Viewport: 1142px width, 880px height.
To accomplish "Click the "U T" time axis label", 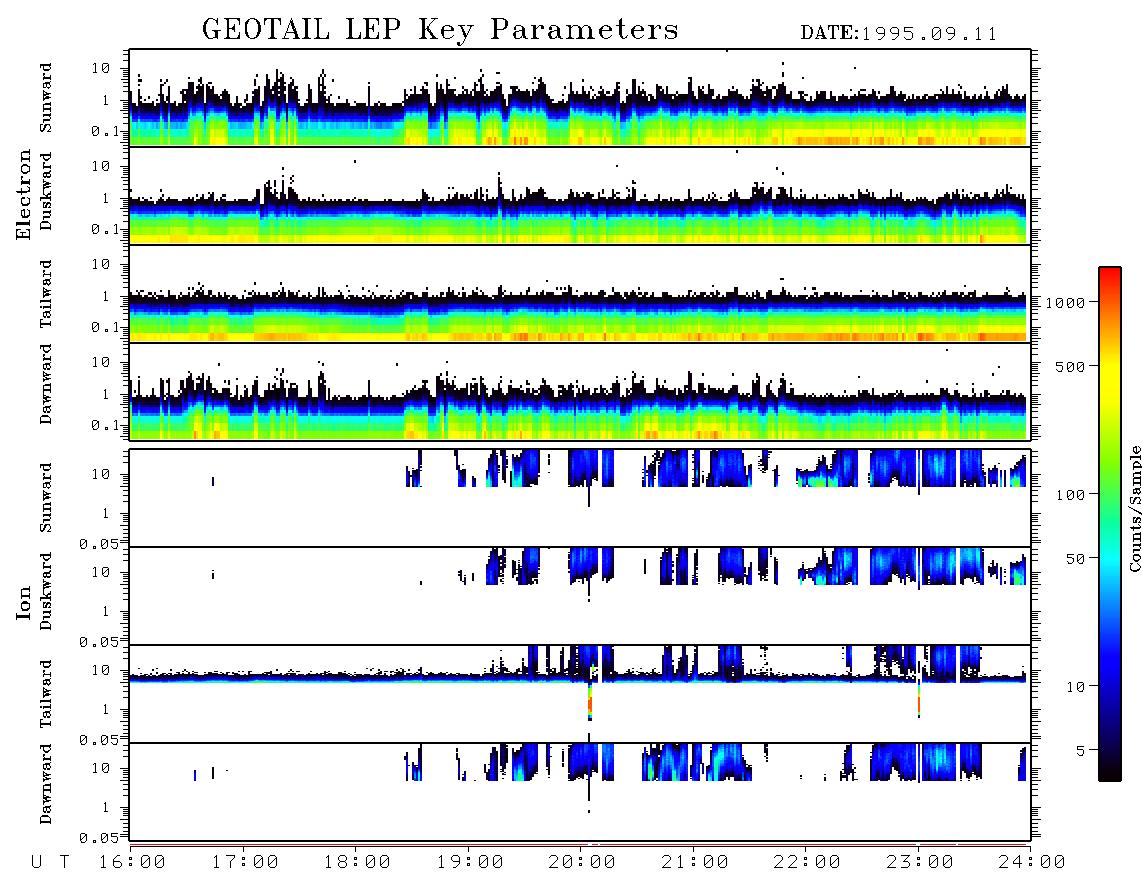I will 50,863.
